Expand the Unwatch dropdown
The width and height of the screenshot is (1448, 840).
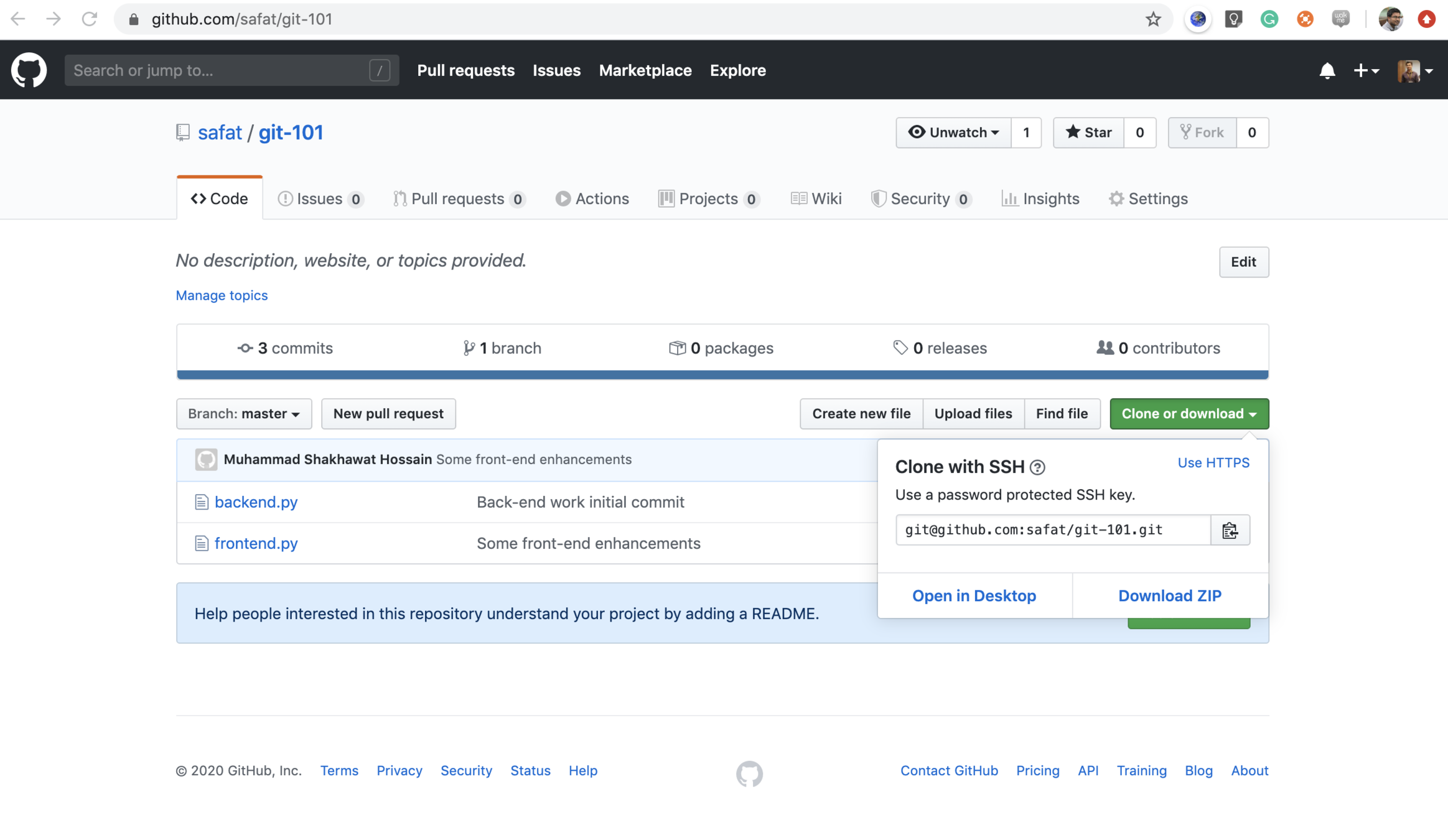[953, 133]
